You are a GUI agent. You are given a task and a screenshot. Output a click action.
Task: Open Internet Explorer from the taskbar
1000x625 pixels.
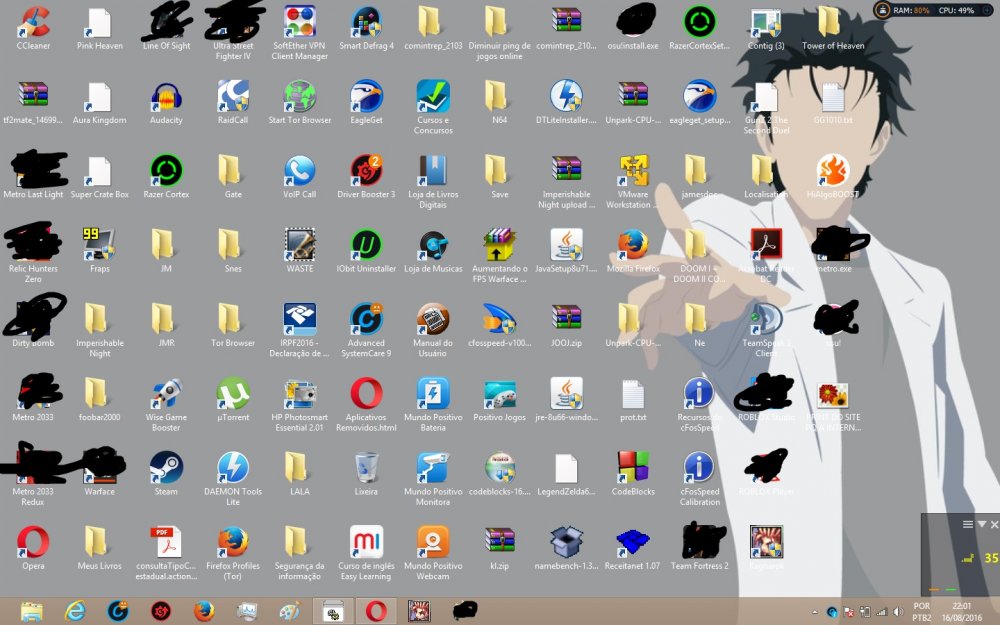[75, 610]
